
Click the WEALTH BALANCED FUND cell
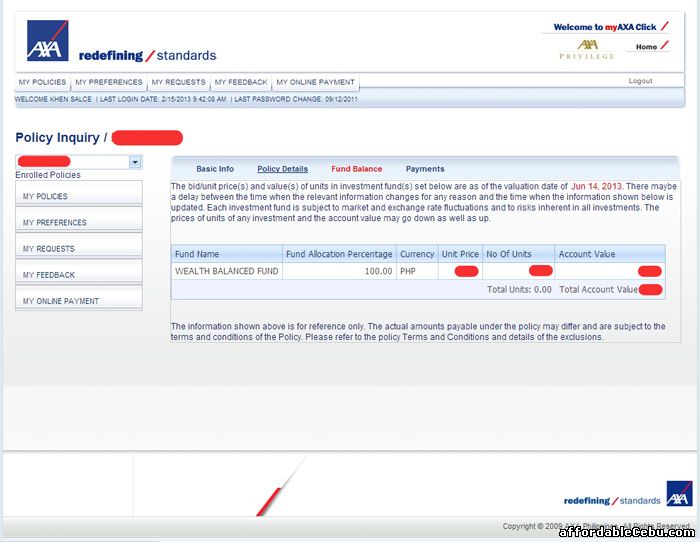click(x=227, y=271)
